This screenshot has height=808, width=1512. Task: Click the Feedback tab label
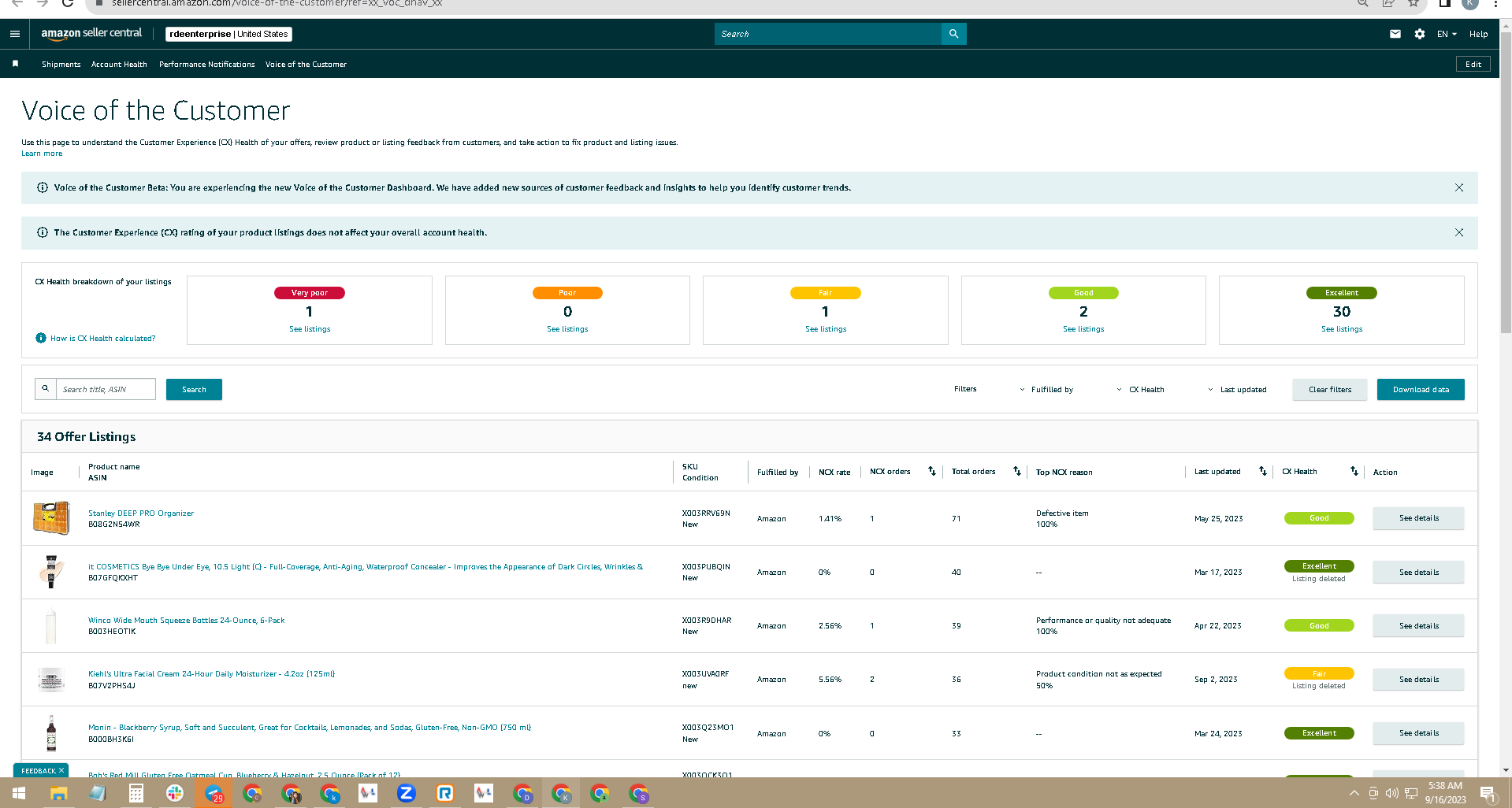[x=38, y=770]
